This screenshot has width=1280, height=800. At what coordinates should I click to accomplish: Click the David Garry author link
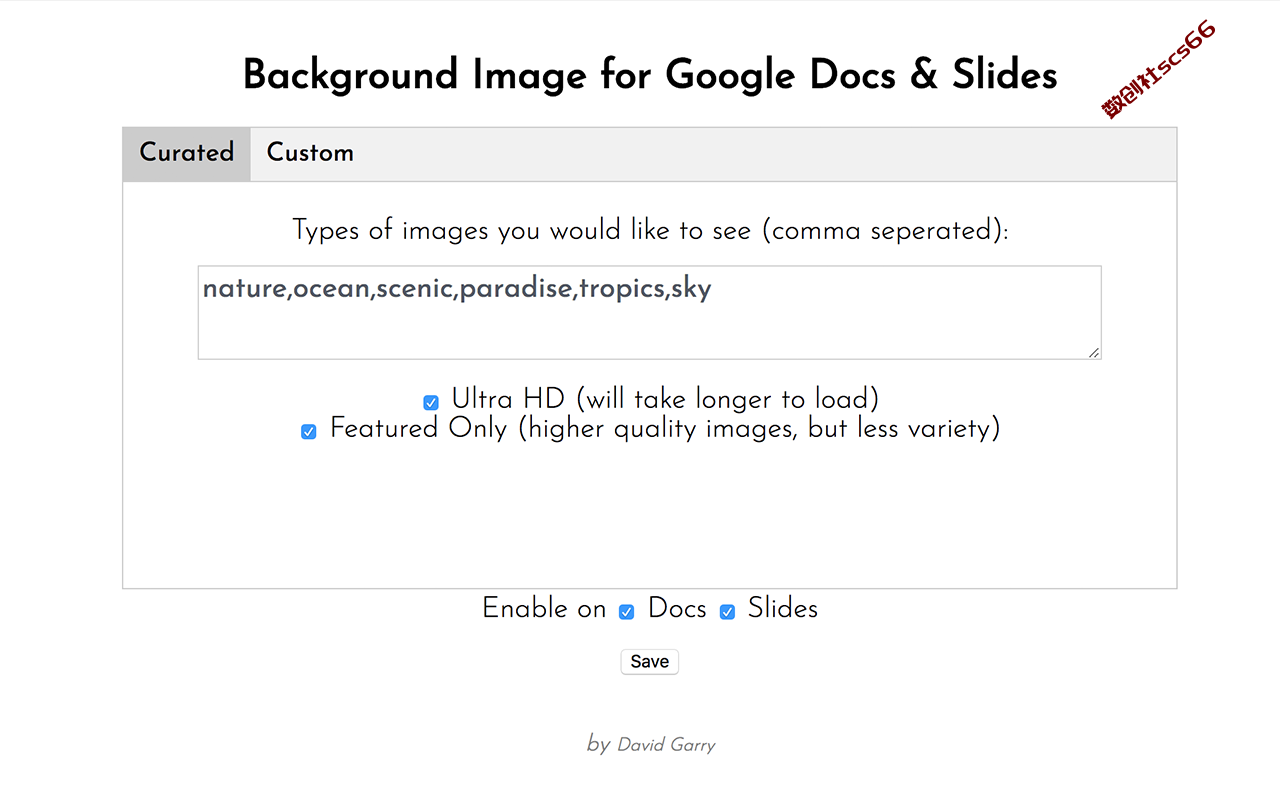(x=666, y=745)
